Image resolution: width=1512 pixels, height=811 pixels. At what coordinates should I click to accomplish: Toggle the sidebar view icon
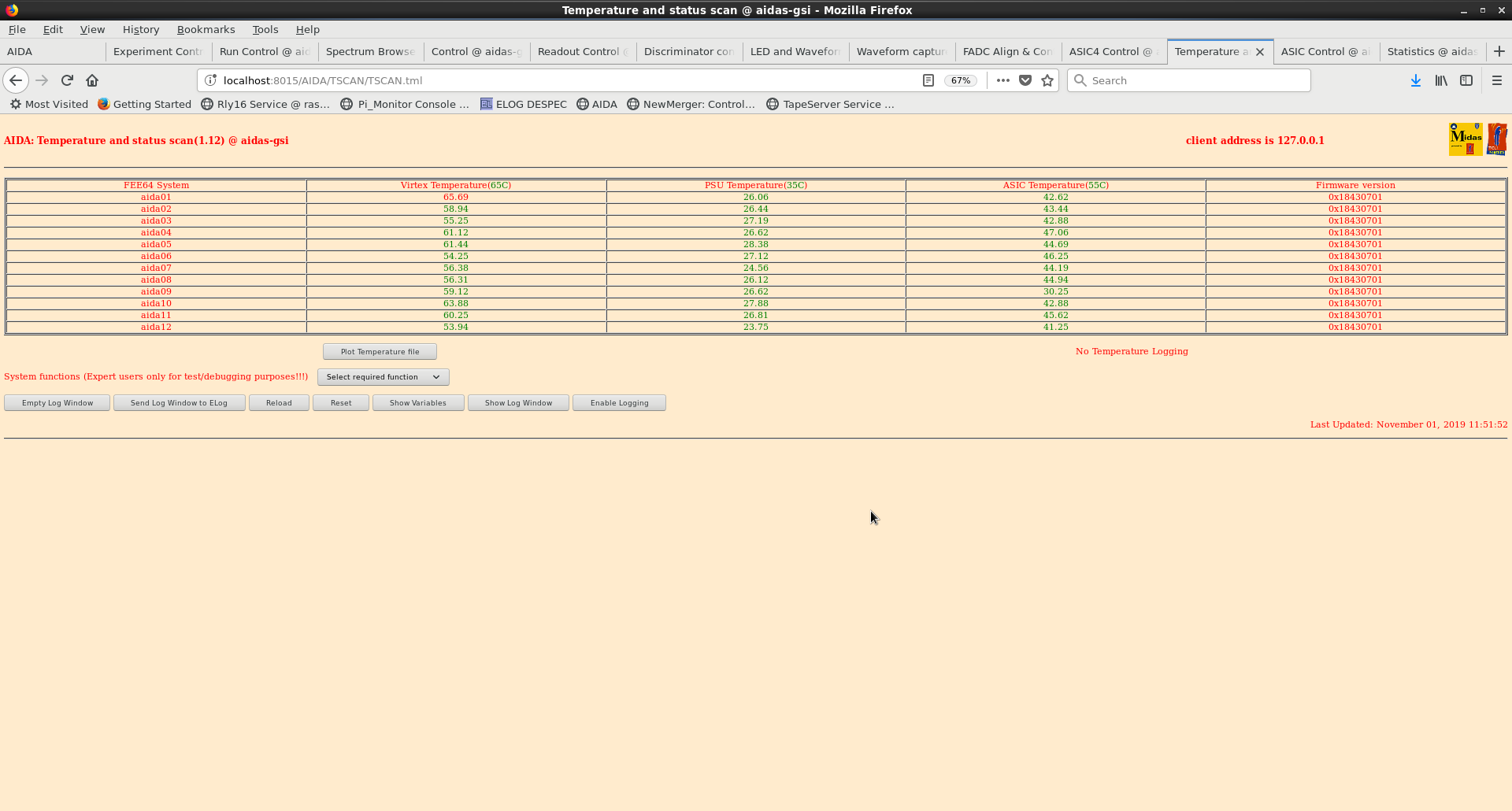click(x=1466, y=80)
